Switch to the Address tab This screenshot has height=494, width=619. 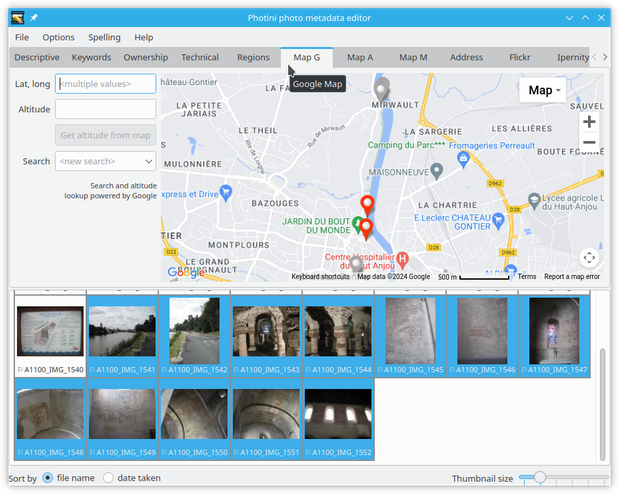pos(466,57)
